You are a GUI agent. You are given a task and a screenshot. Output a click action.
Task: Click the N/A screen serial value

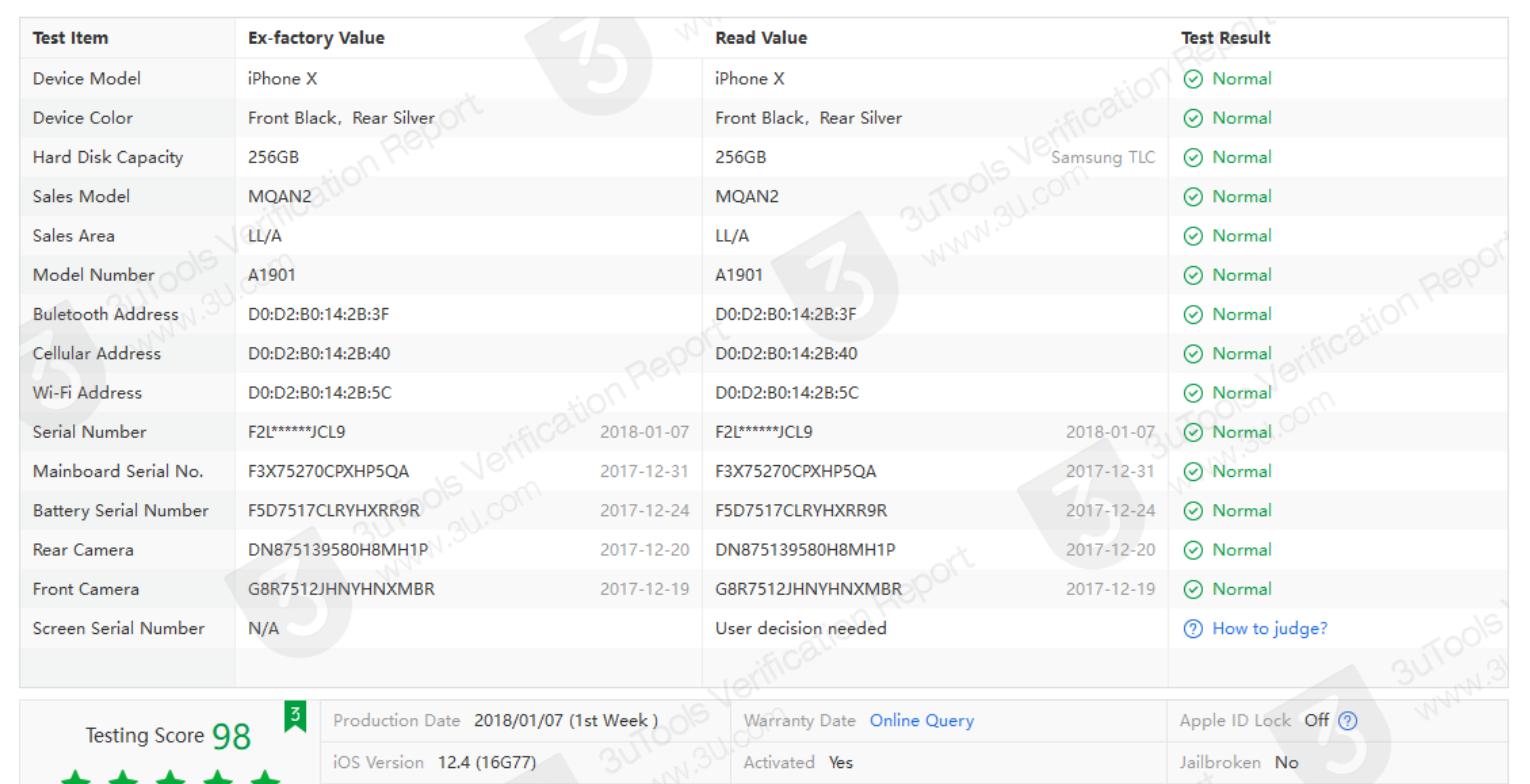pyautogui.click(x=264, y=628)
